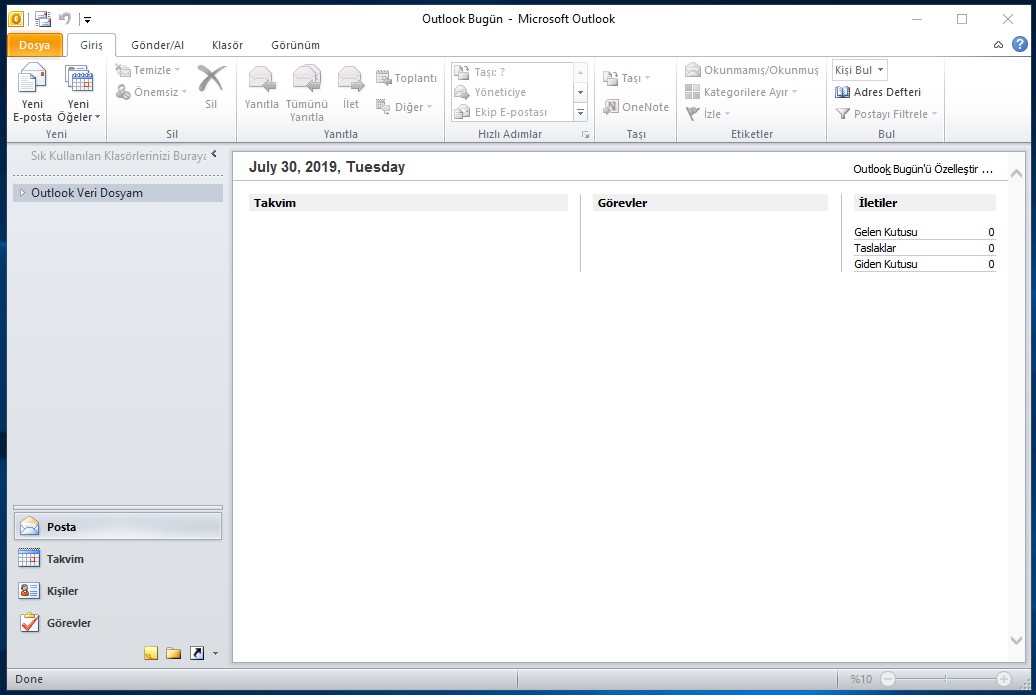
Task: Minimize the ribbon with the caret icon
Action: (998, 45)
